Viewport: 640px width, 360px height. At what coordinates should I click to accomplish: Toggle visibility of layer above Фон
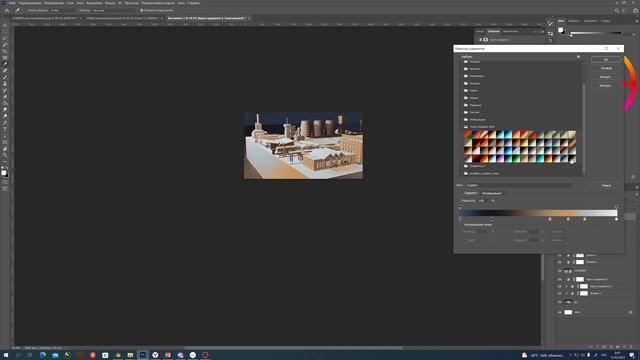pyautogui.click(x=560, y=302)
